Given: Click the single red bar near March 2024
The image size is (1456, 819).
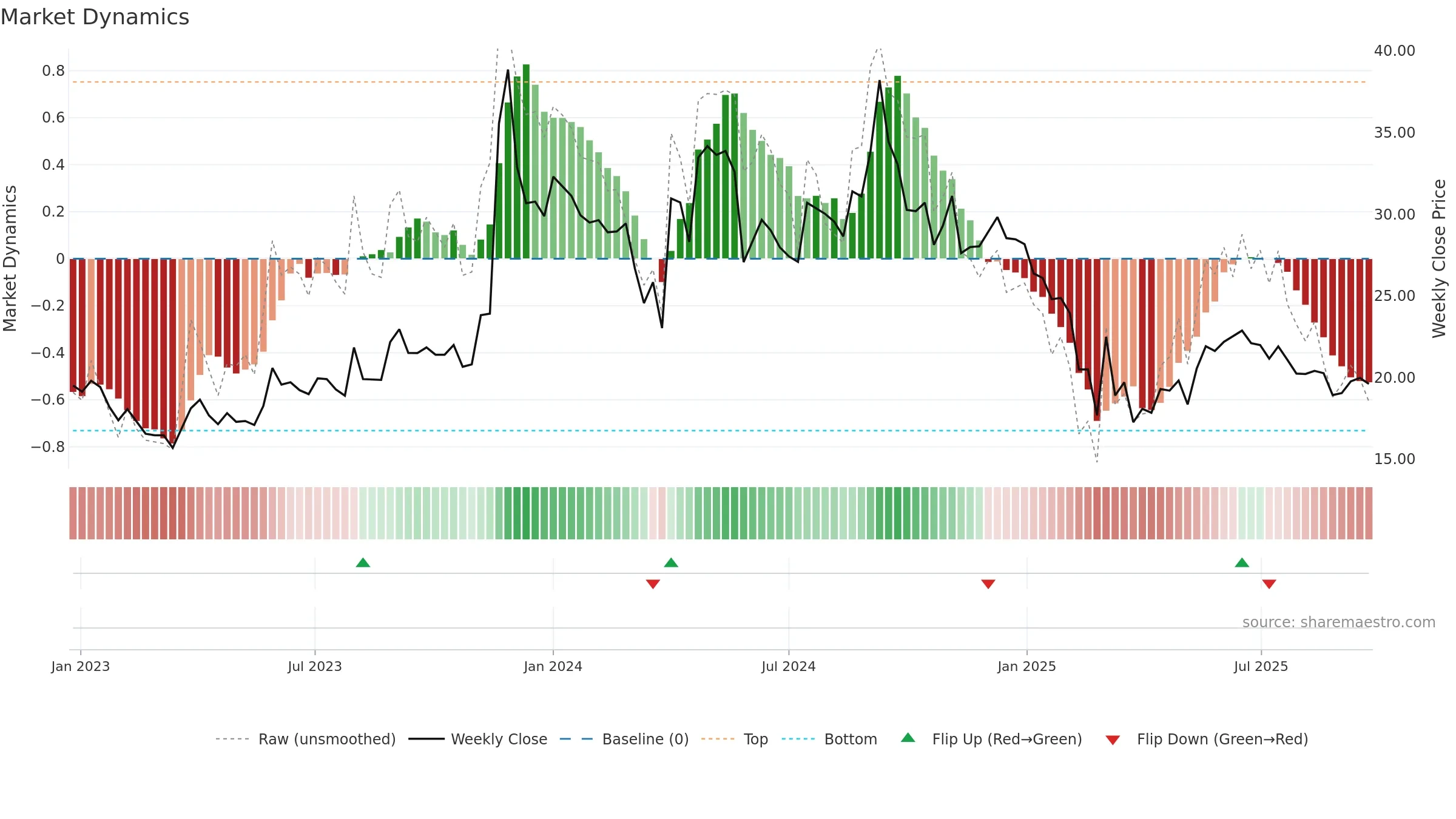Looking at the screenshot, I should [662, 271].
